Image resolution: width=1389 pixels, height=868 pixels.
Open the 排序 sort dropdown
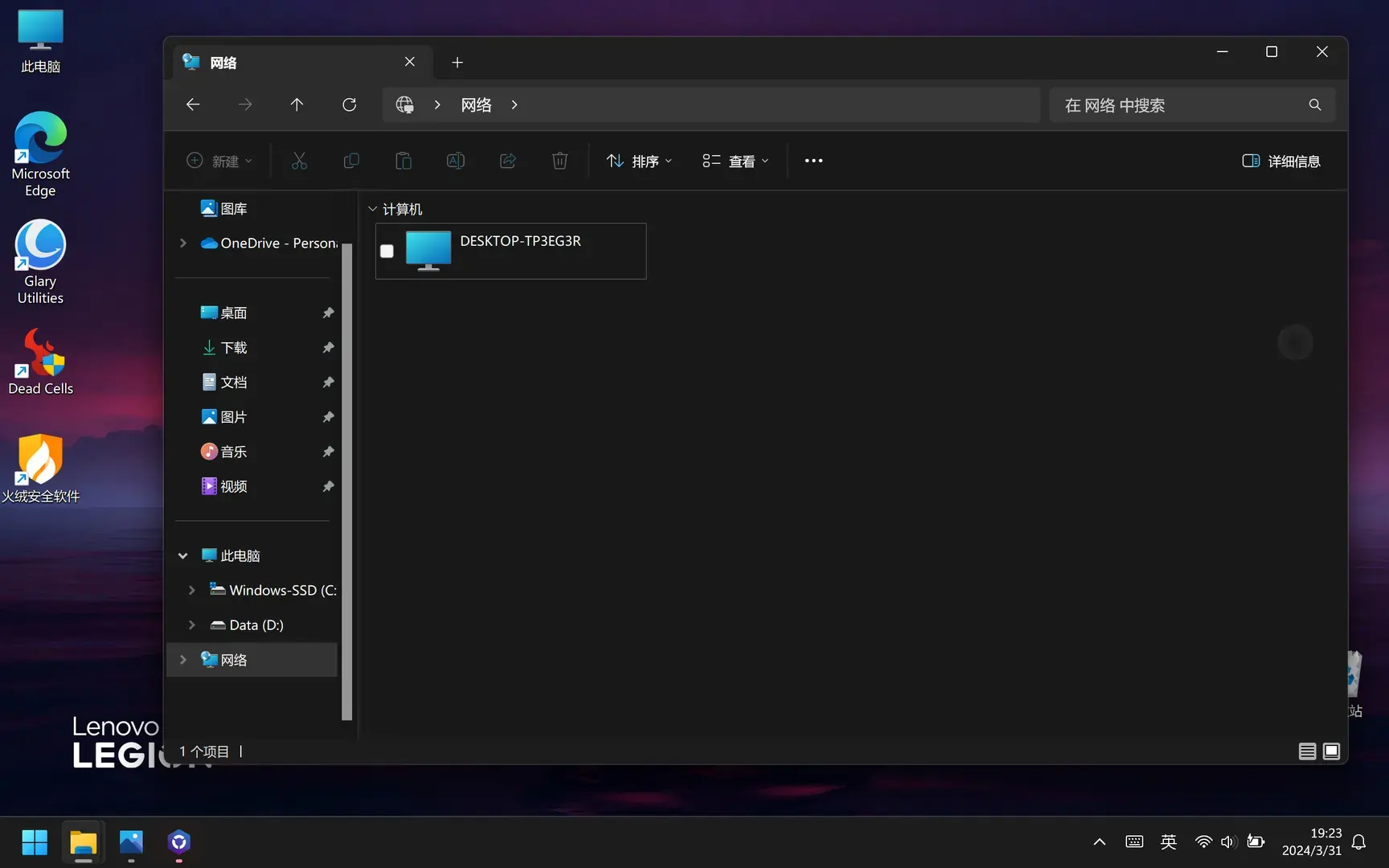point(640,162)
